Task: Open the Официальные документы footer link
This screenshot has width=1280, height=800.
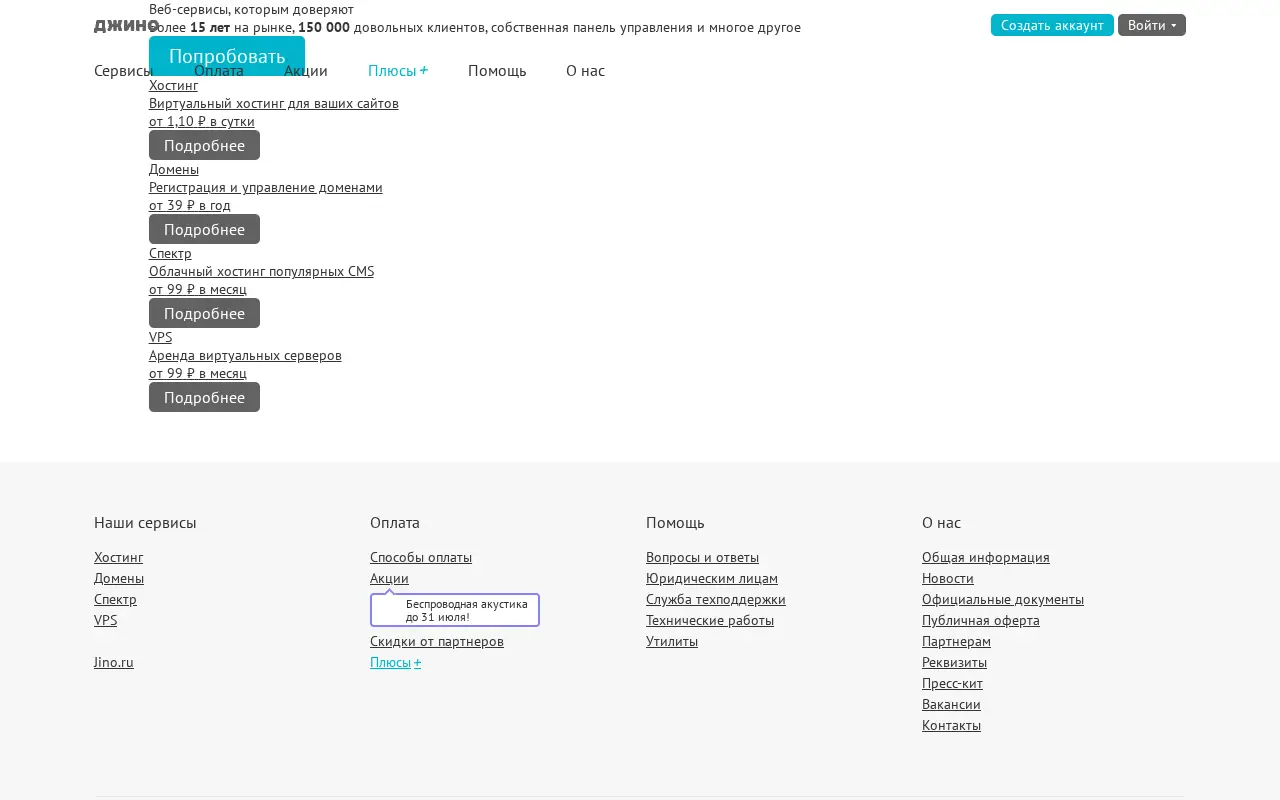Action: (x=1003, y=599)
